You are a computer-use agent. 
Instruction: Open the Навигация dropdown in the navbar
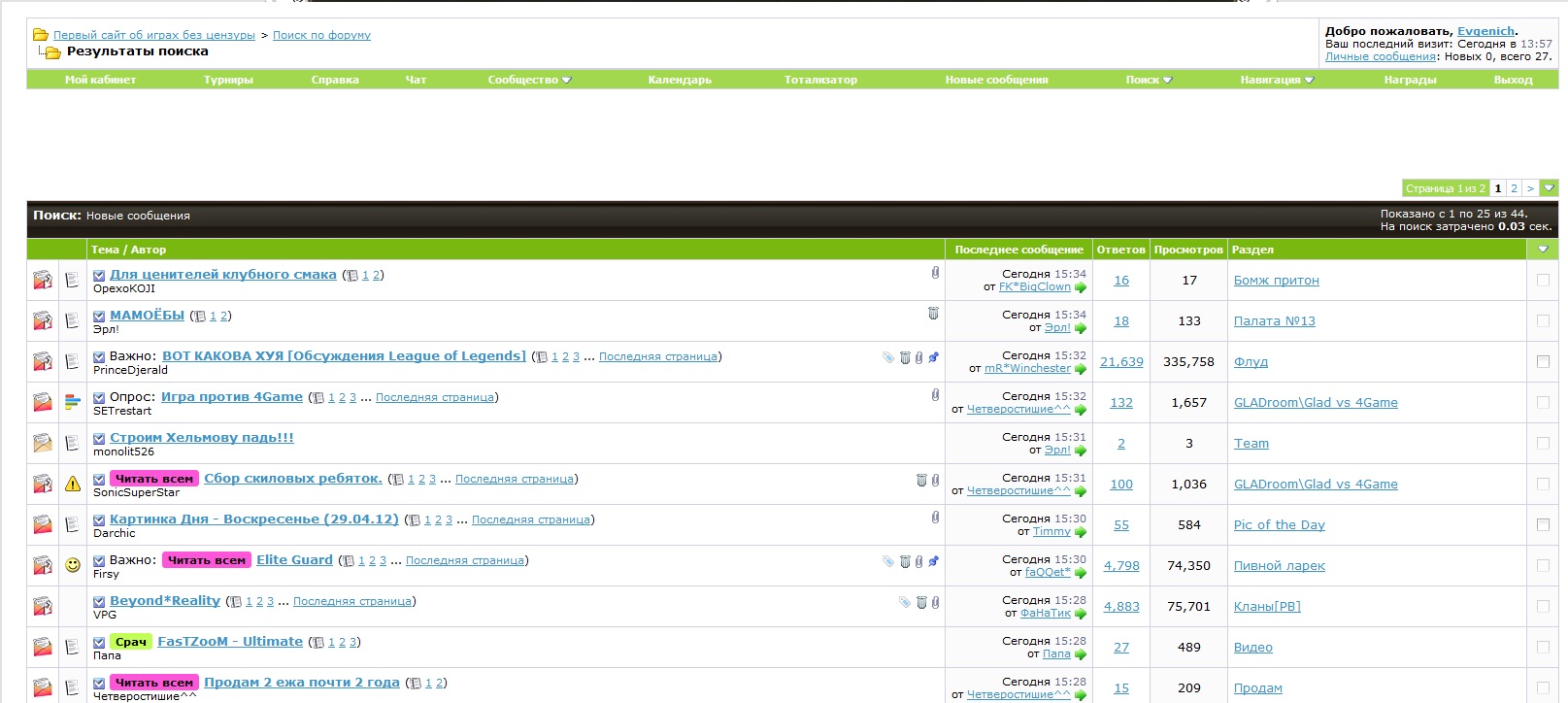1276,80
